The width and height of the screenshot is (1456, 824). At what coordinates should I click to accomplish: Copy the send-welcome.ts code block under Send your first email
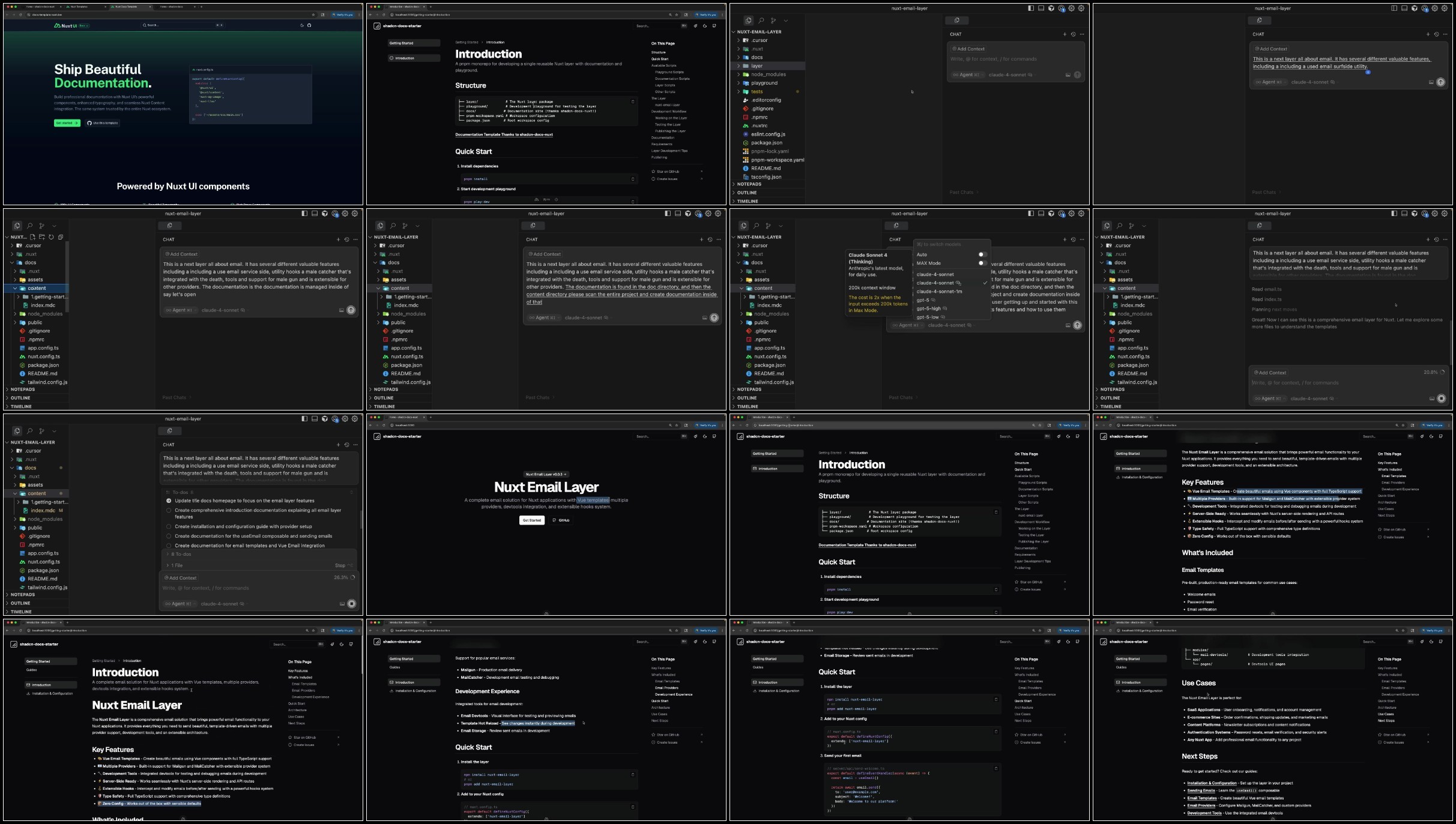pyautogui.click(x=996, y=768)
